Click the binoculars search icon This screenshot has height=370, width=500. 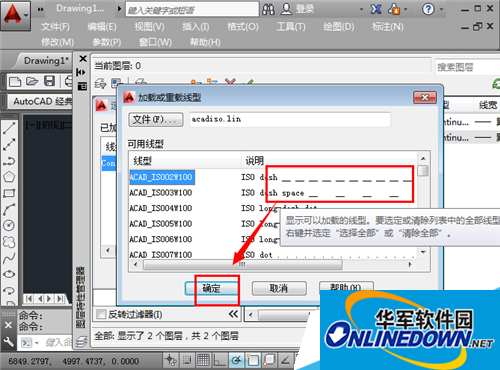pos(268,9)
